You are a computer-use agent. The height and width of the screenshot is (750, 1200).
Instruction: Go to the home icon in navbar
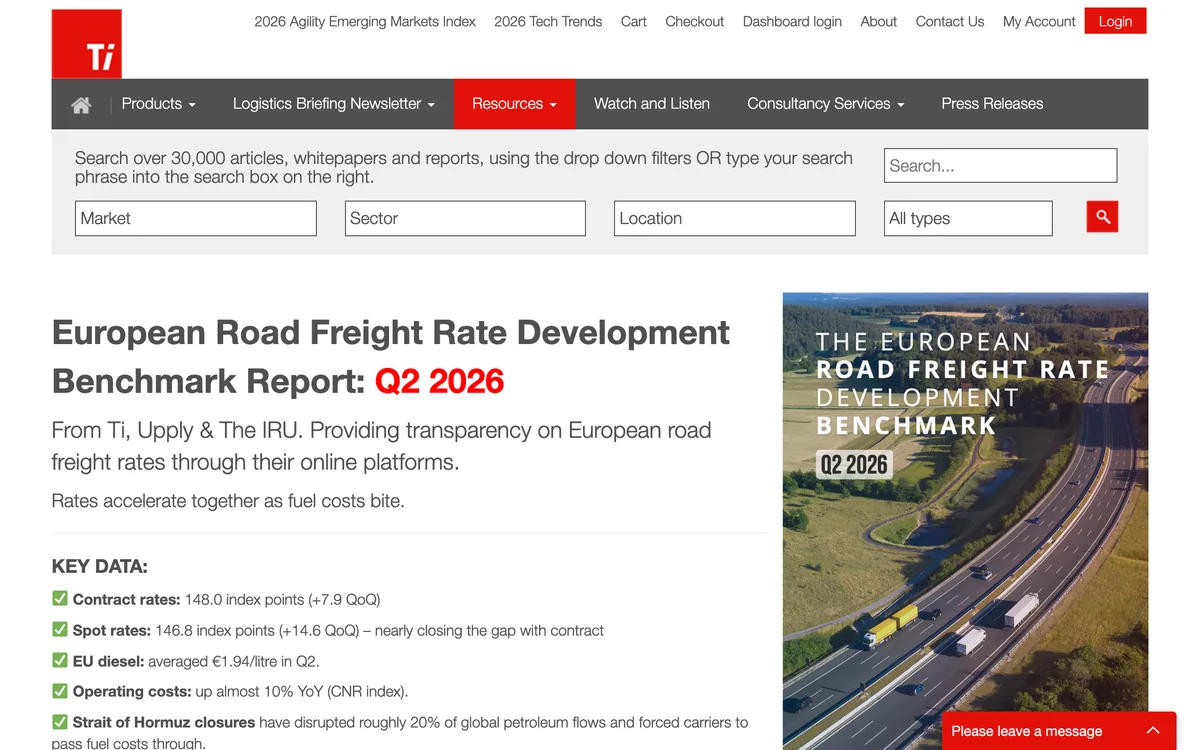[x=81, y=104]
